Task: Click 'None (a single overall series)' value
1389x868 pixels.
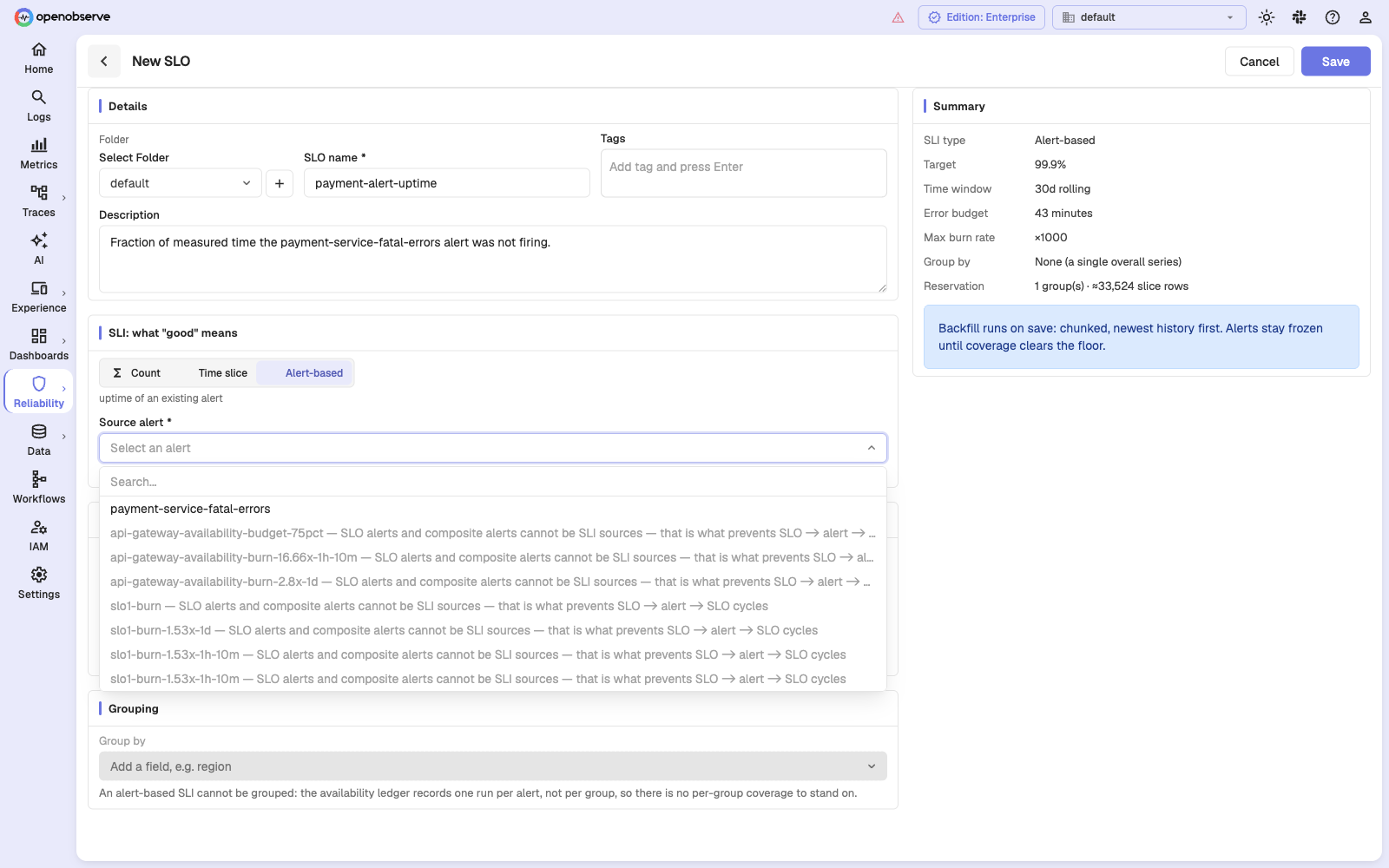Action: [1108, 261]
